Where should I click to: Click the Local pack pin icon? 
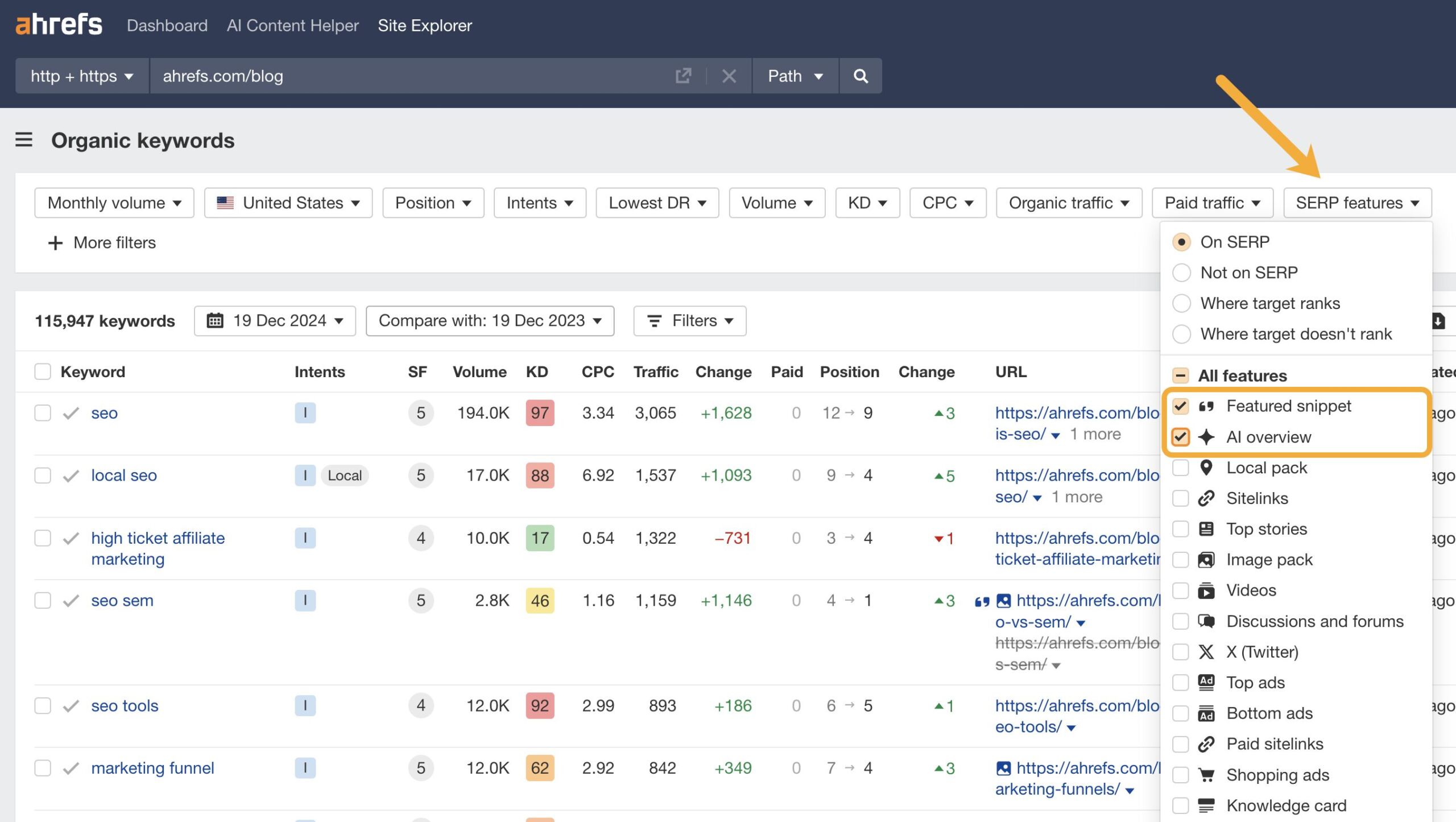1206,468
